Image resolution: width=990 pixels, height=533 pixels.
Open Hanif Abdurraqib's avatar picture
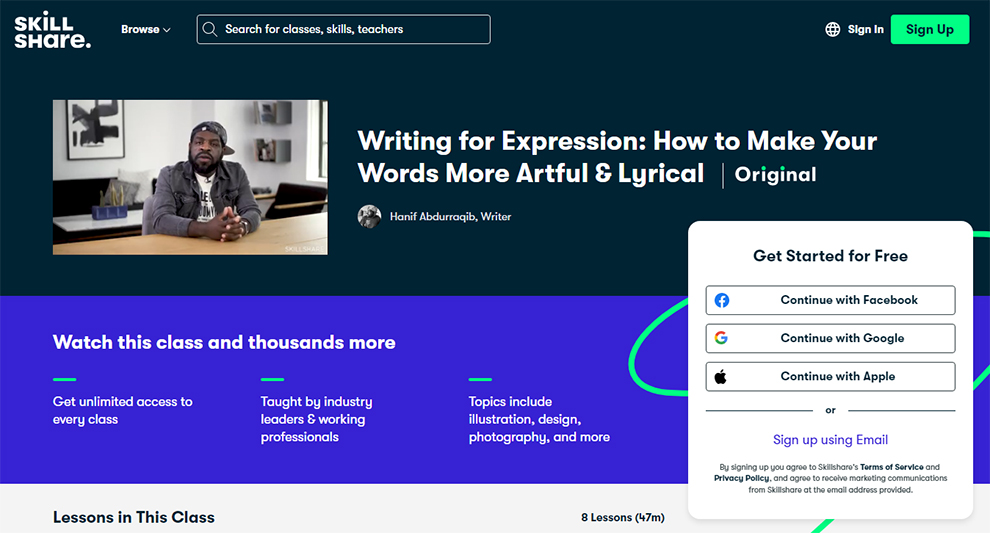(369, 217)
